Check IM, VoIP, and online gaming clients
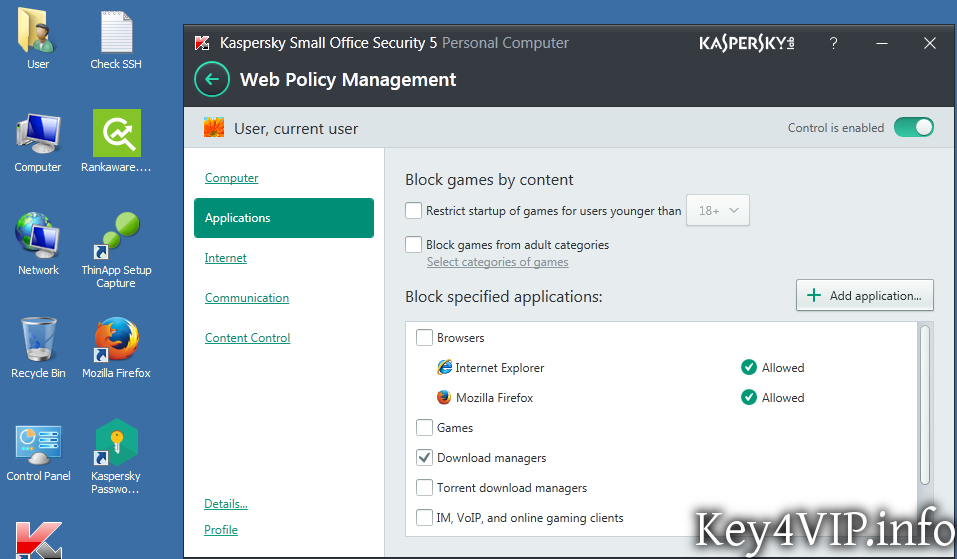 point(424,517)
